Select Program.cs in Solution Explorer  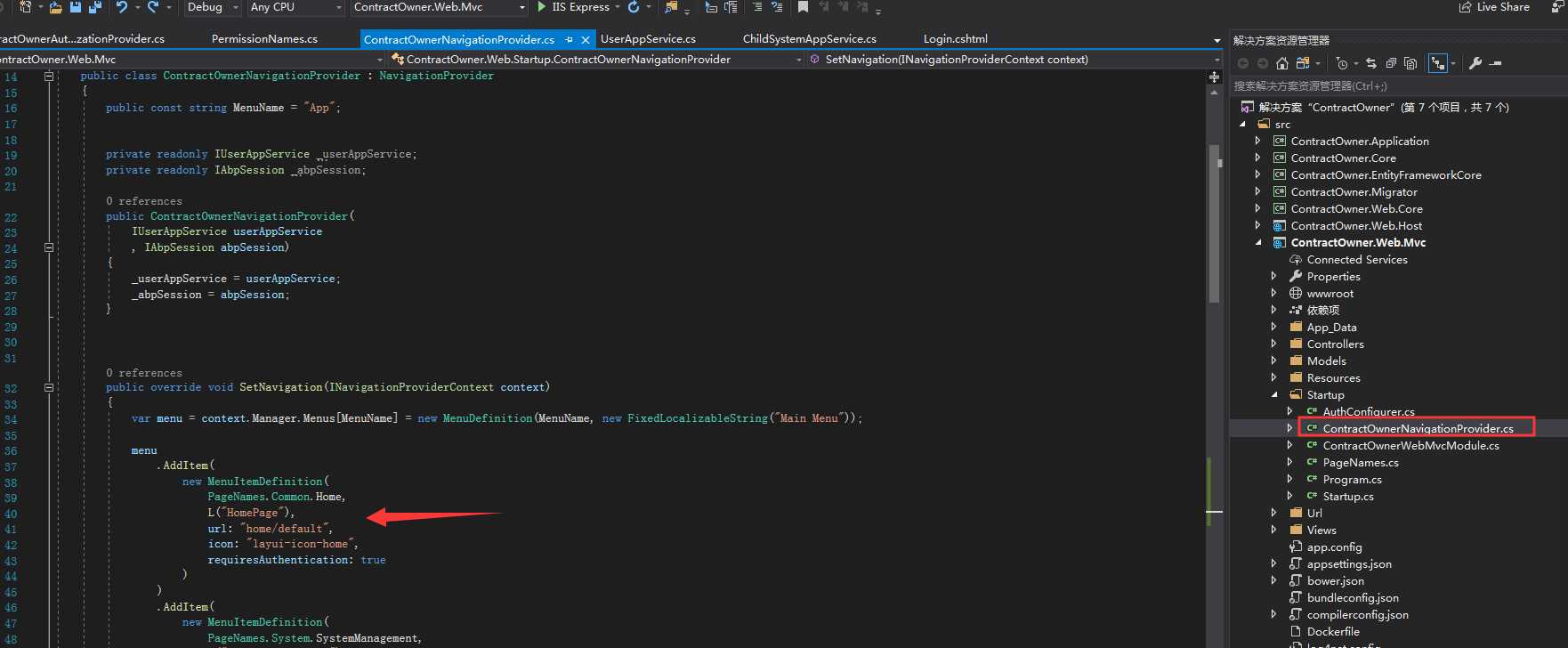tap(1352, 479)
